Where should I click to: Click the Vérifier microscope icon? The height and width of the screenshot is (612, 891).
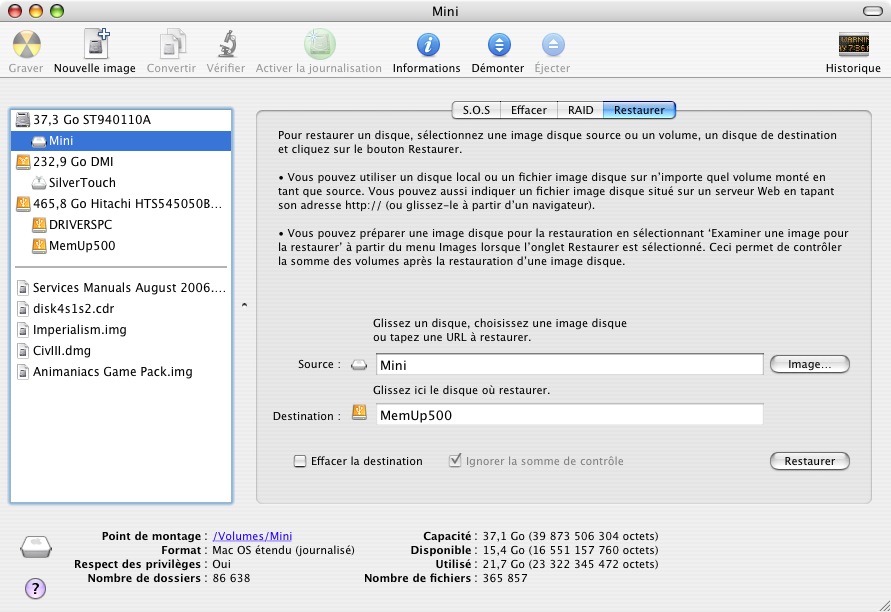(227, 44)
